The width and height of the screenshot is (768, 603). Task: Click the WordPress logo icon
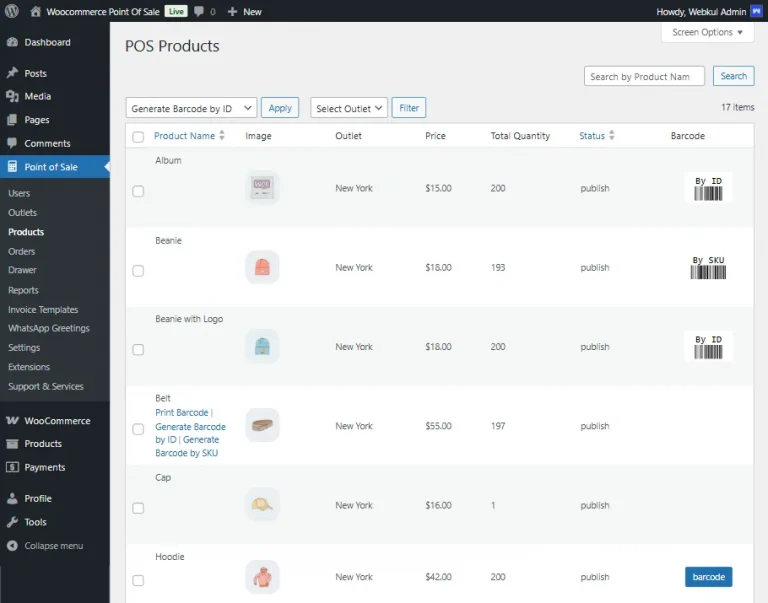12,11
